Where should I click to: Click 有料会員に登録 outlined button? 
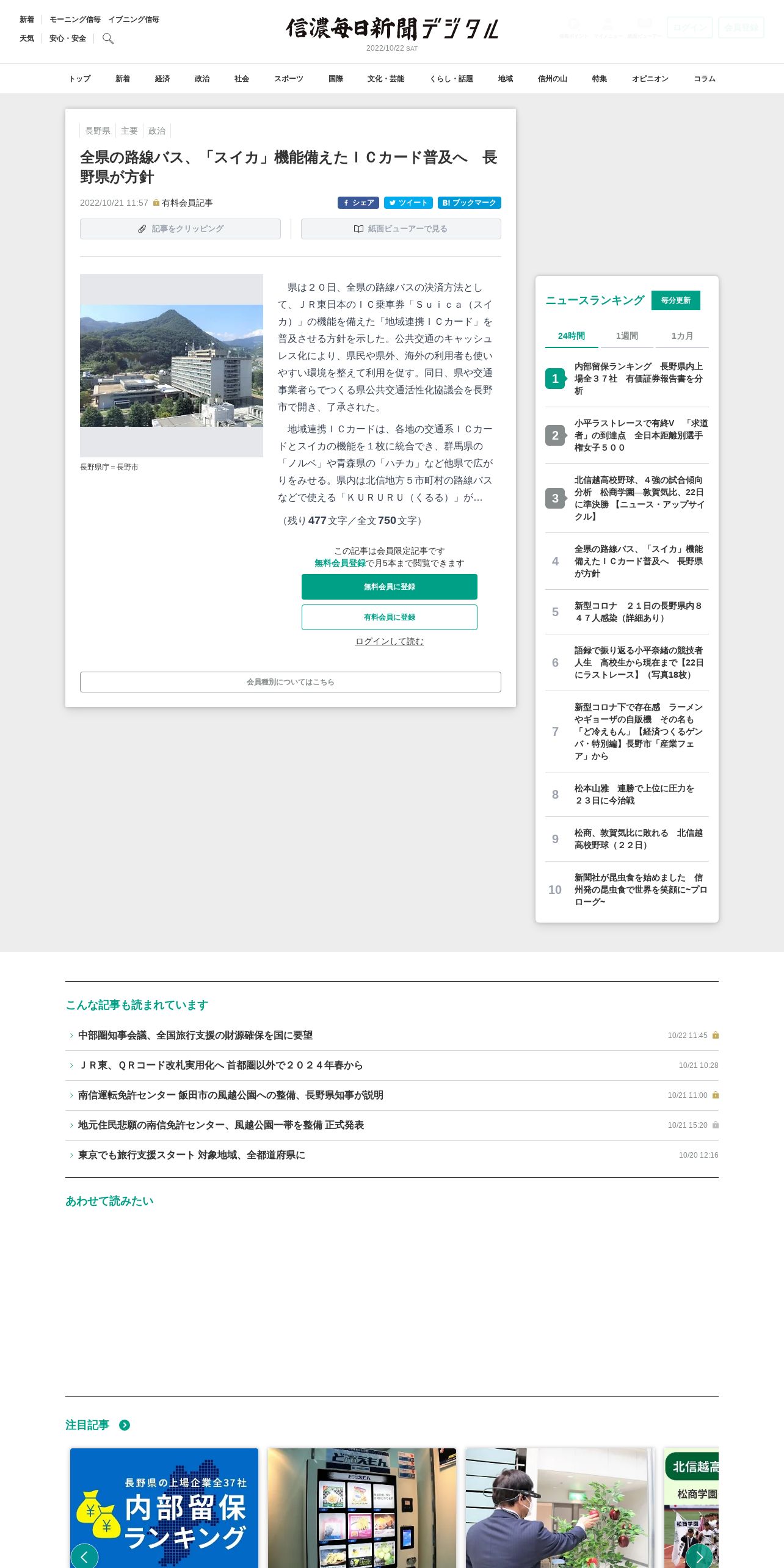tap(390, 617)
